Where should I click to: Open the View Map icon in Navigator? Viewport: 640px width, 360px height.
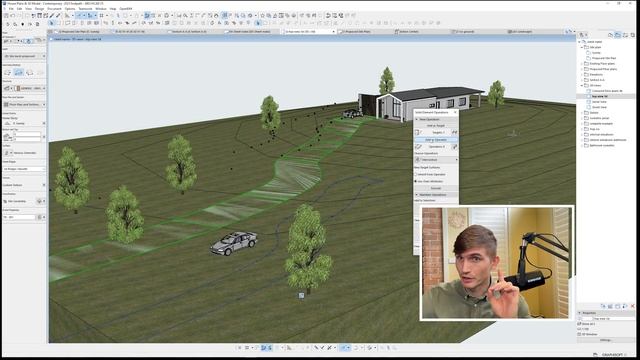pyautogui.click(x=618, y=35)
